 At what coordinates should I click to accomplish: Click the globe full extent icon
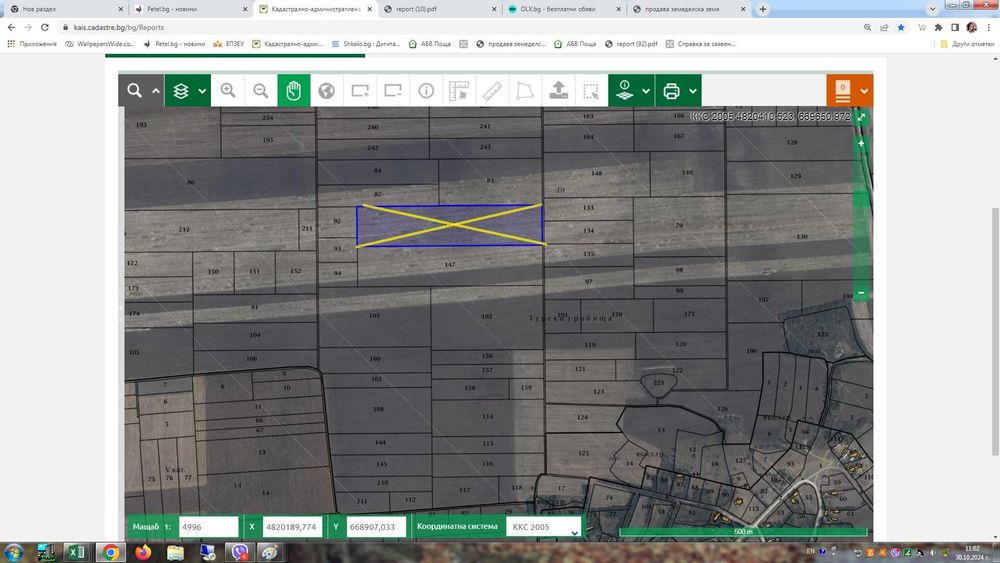coord(326,91)
